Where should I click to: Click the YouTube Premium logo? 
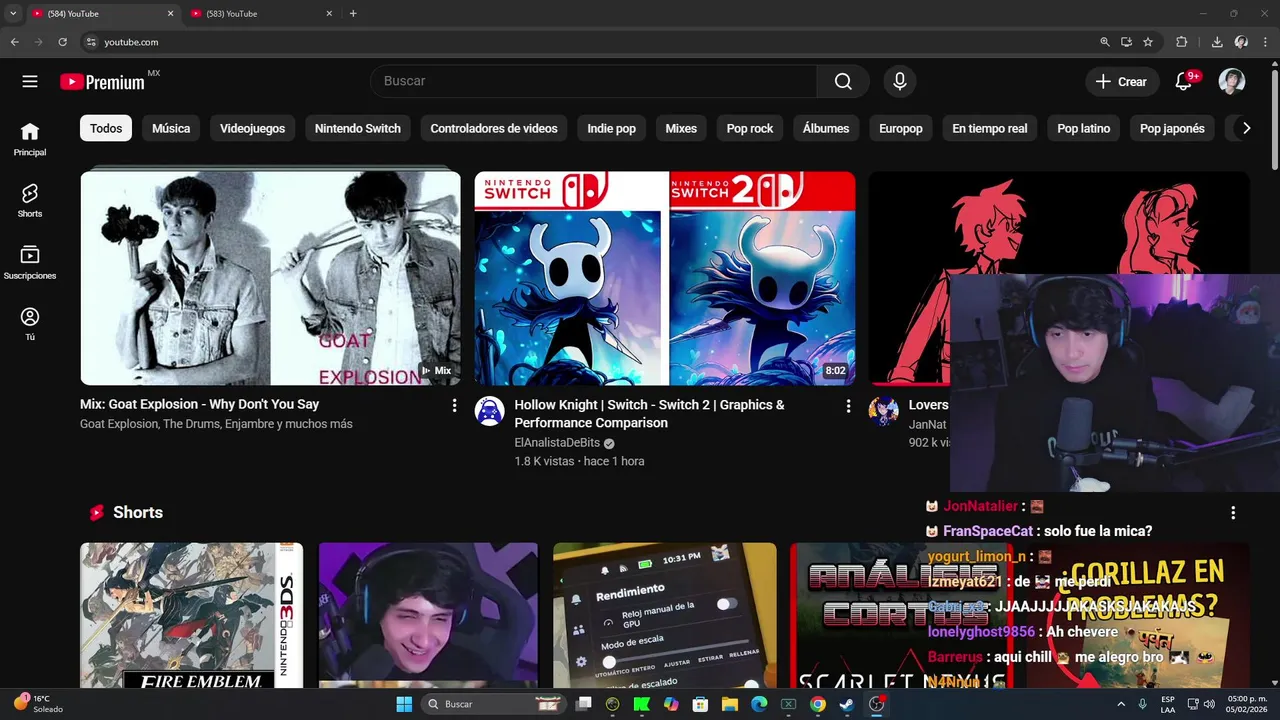(x=102, y=82)
